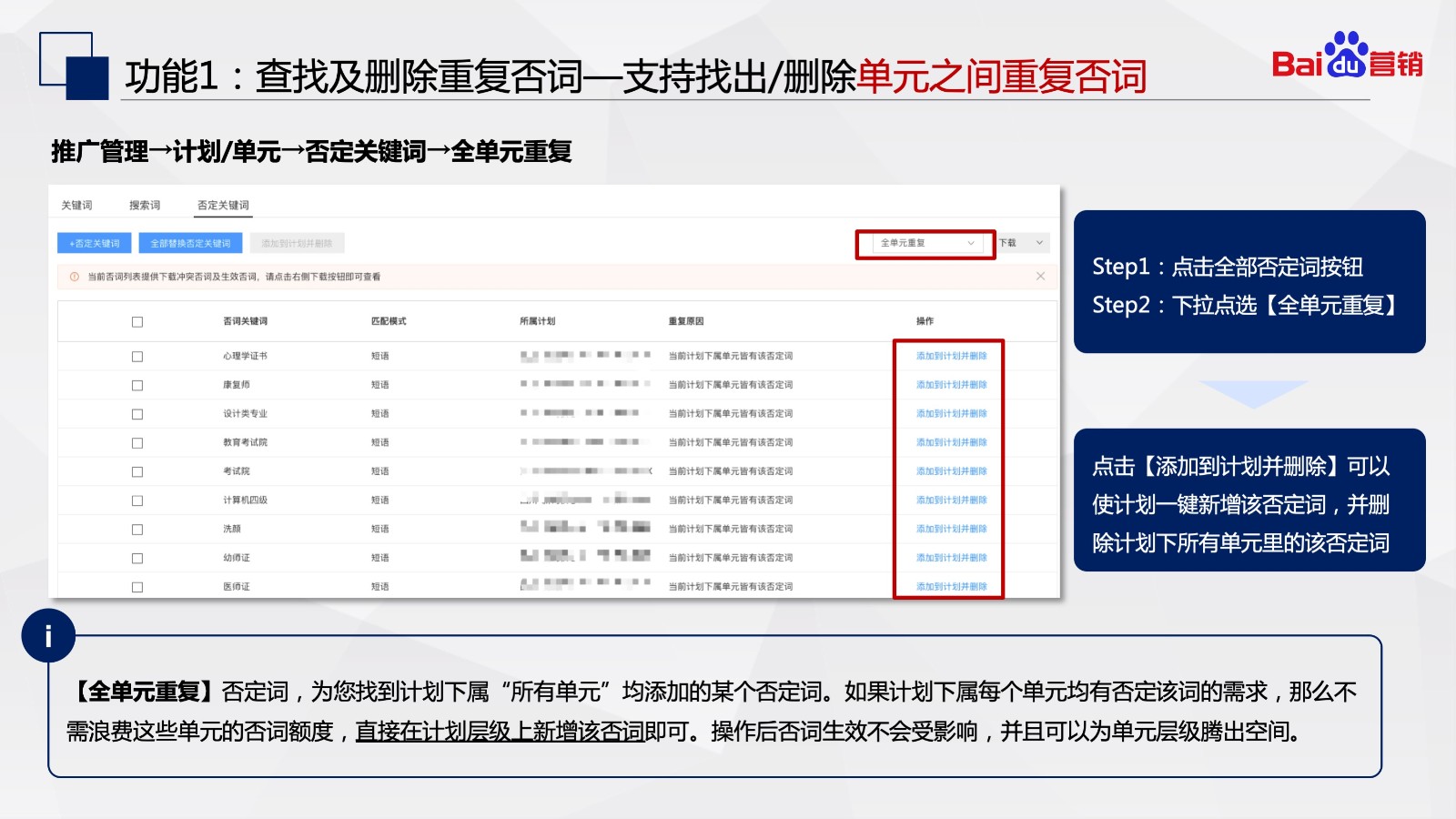This screenshot has width=1456, height=819.
Task: Click 添加到计划并删除 for 康复师
Action: point(951,385)
